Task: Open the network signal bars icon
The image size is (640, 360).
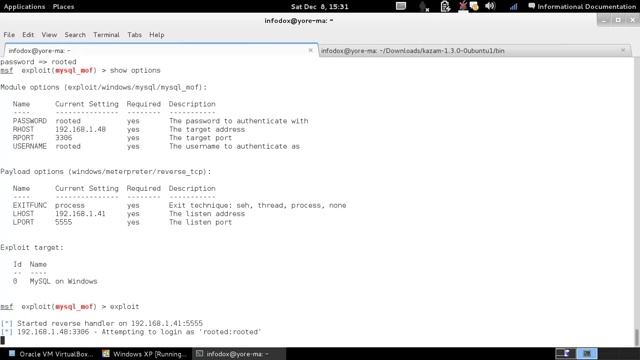Action: click(513, 7)
